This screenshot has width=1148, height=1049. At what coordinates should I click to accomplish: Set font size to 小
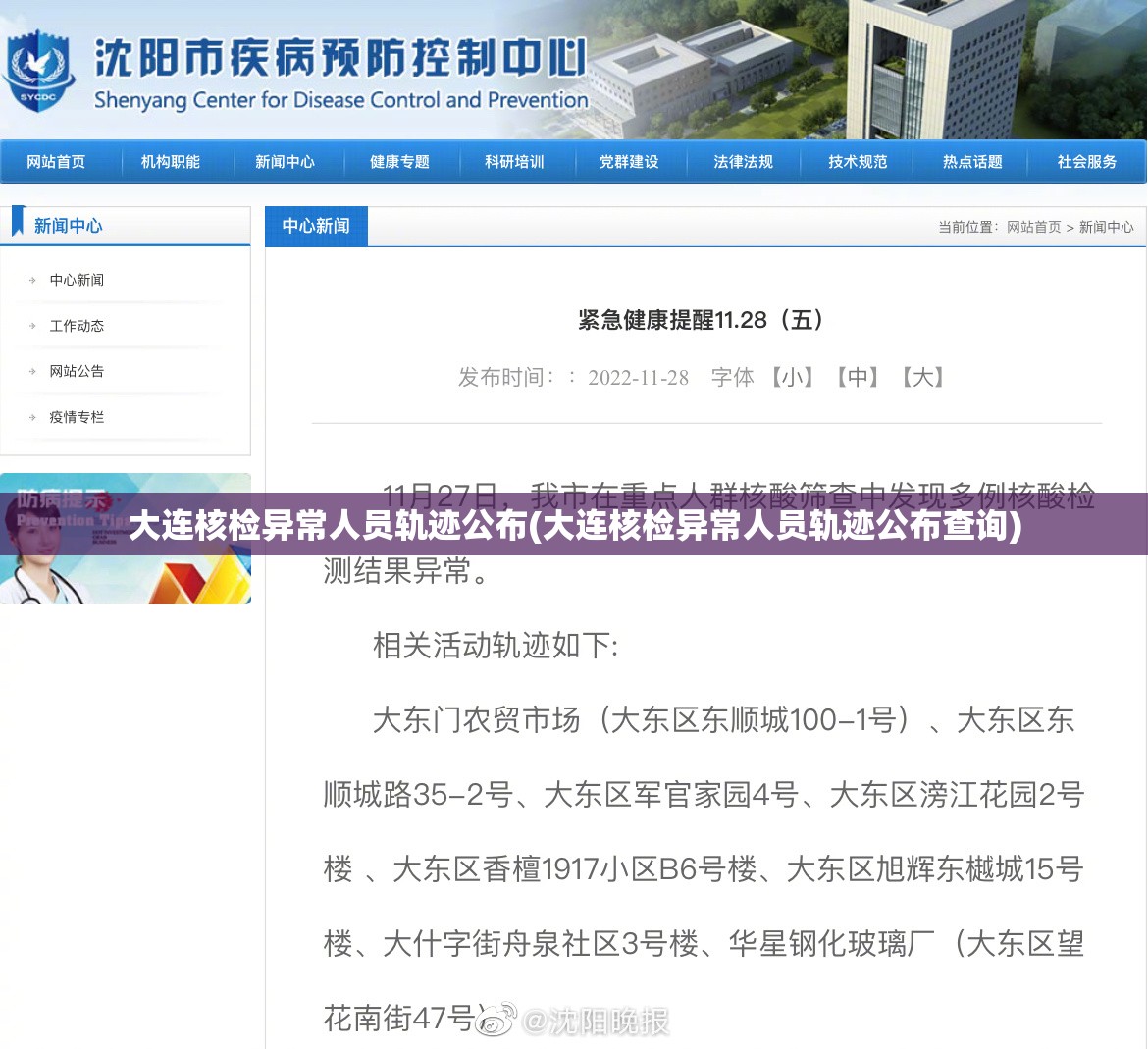click(x=793, y=377)
